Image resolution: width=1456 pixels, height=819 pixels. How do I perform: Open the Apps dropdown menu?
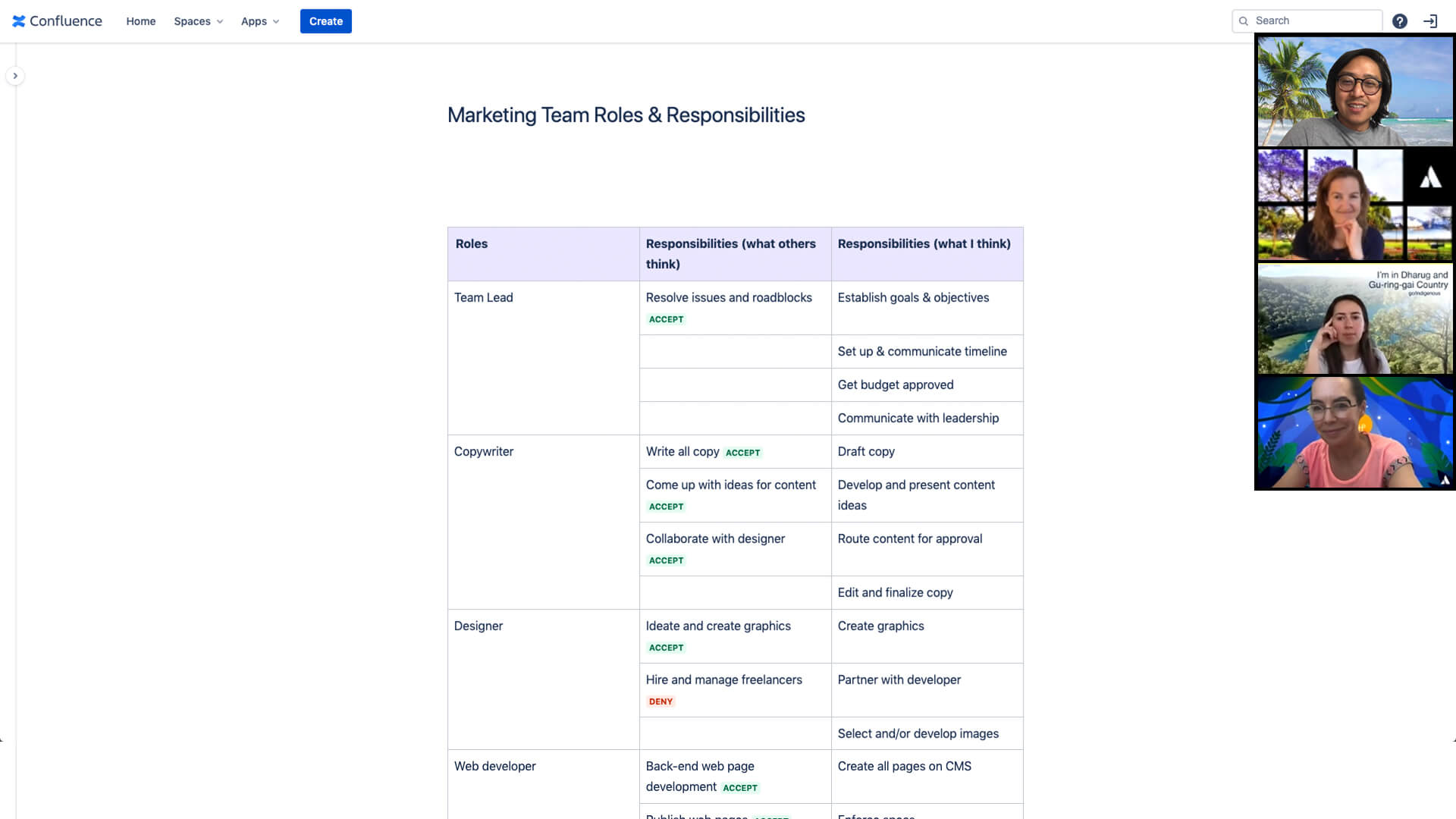point(259,21)
